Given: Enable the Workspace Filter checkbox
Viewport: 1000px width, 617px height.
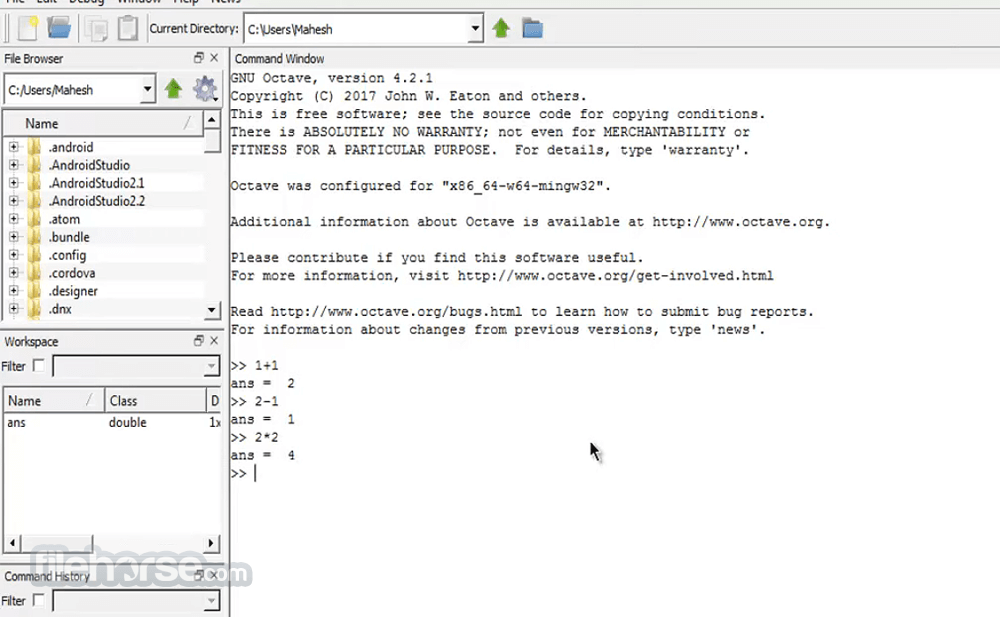Looking at the screenshot, I should point(39,366).
